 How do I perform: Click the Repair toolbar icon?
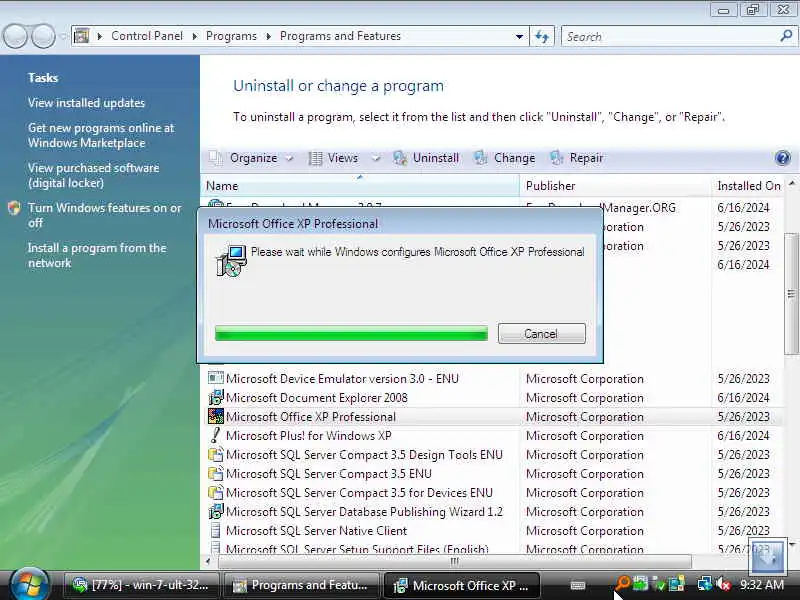557,158
